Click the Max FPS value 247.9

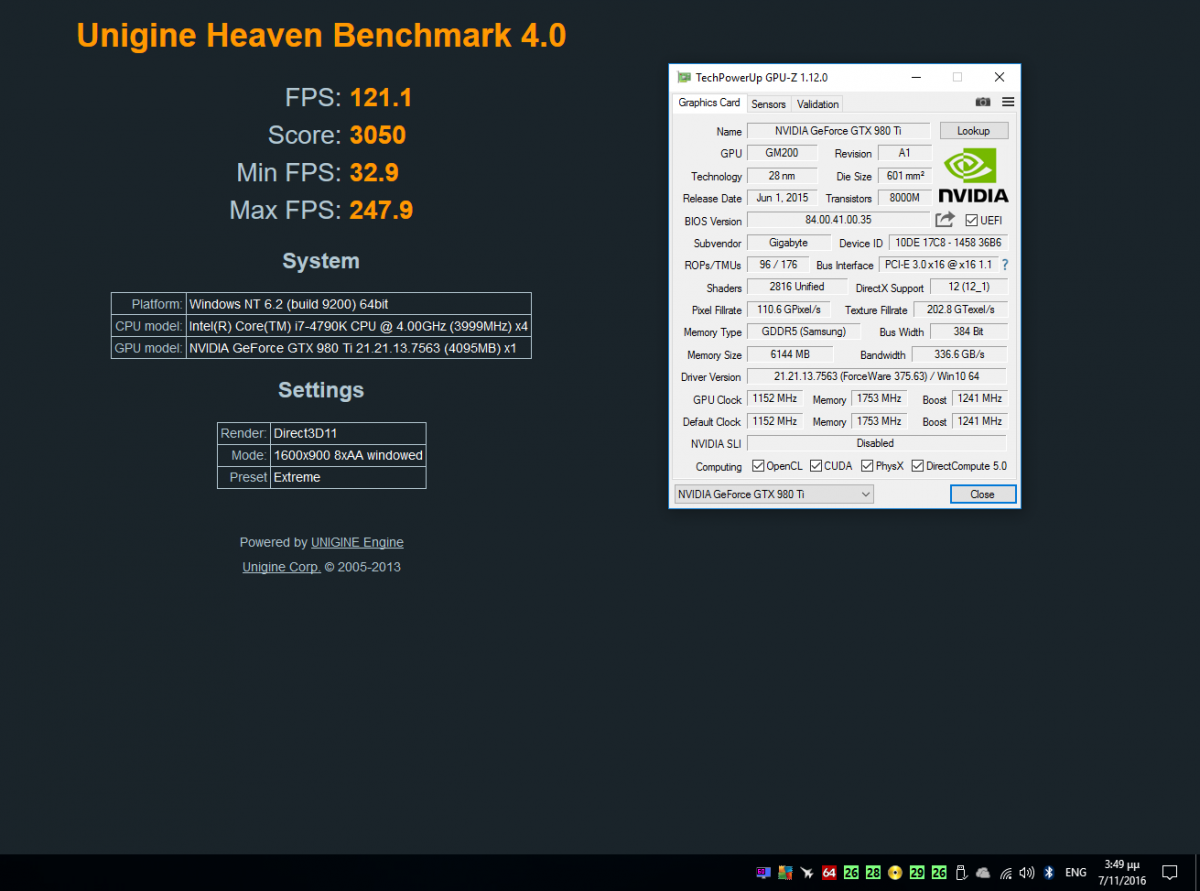coord(381,211)
